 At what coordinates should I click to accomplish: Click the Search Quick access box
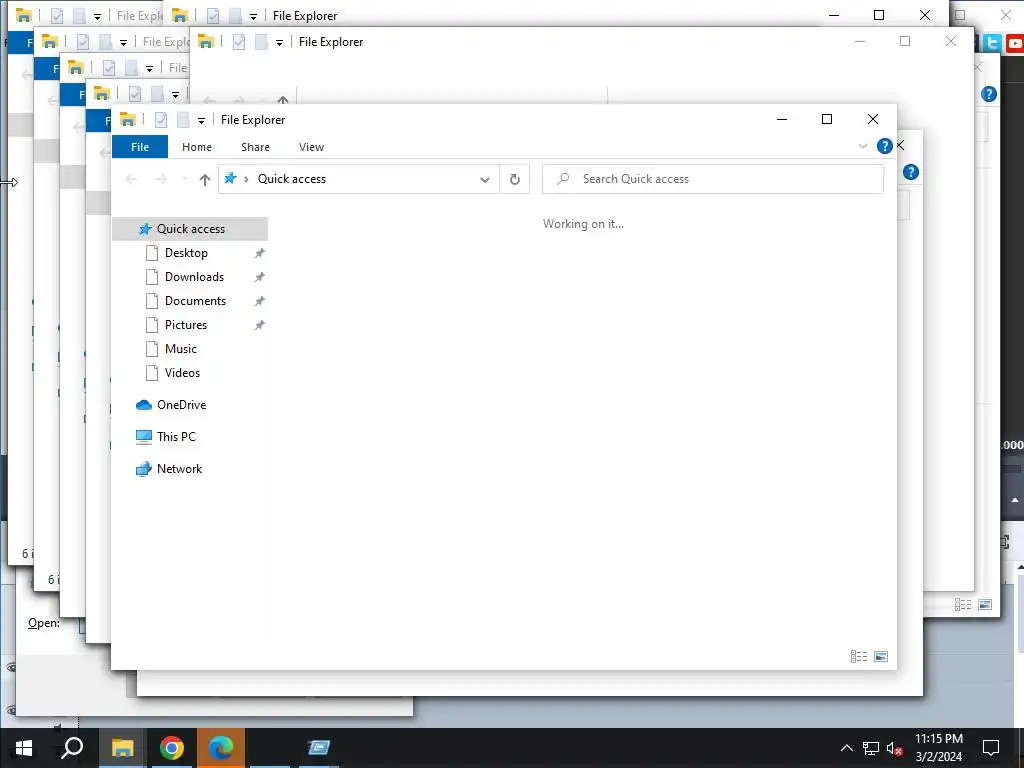pyautogui.click(x=712, y=179)
